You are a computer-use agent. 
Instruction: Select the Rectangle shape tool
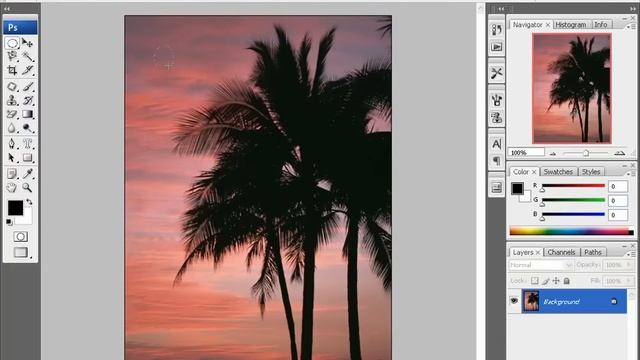[27, 158]
